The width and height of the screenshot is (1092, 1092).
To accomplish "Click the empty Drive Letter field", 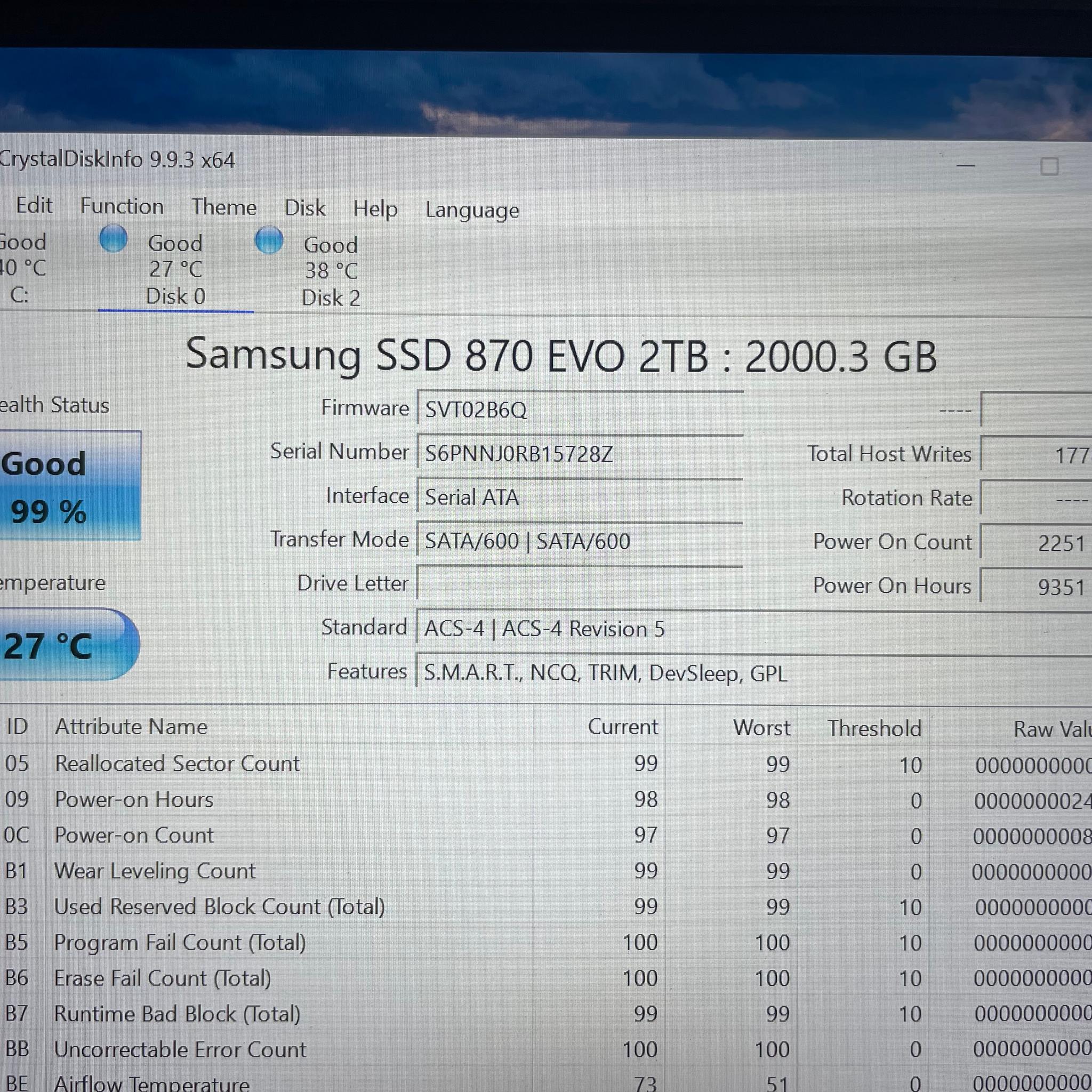I will click(x=580, y=583).
